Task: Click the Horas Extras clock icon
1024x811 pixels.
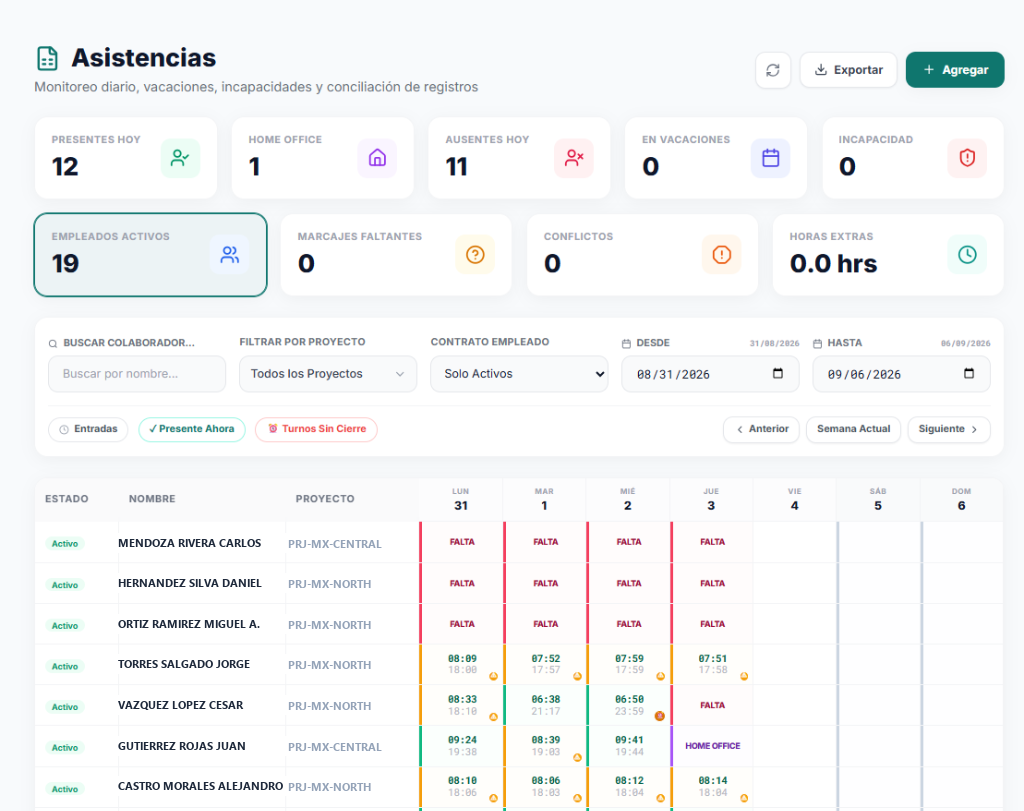Action: [x=967, y=255]
